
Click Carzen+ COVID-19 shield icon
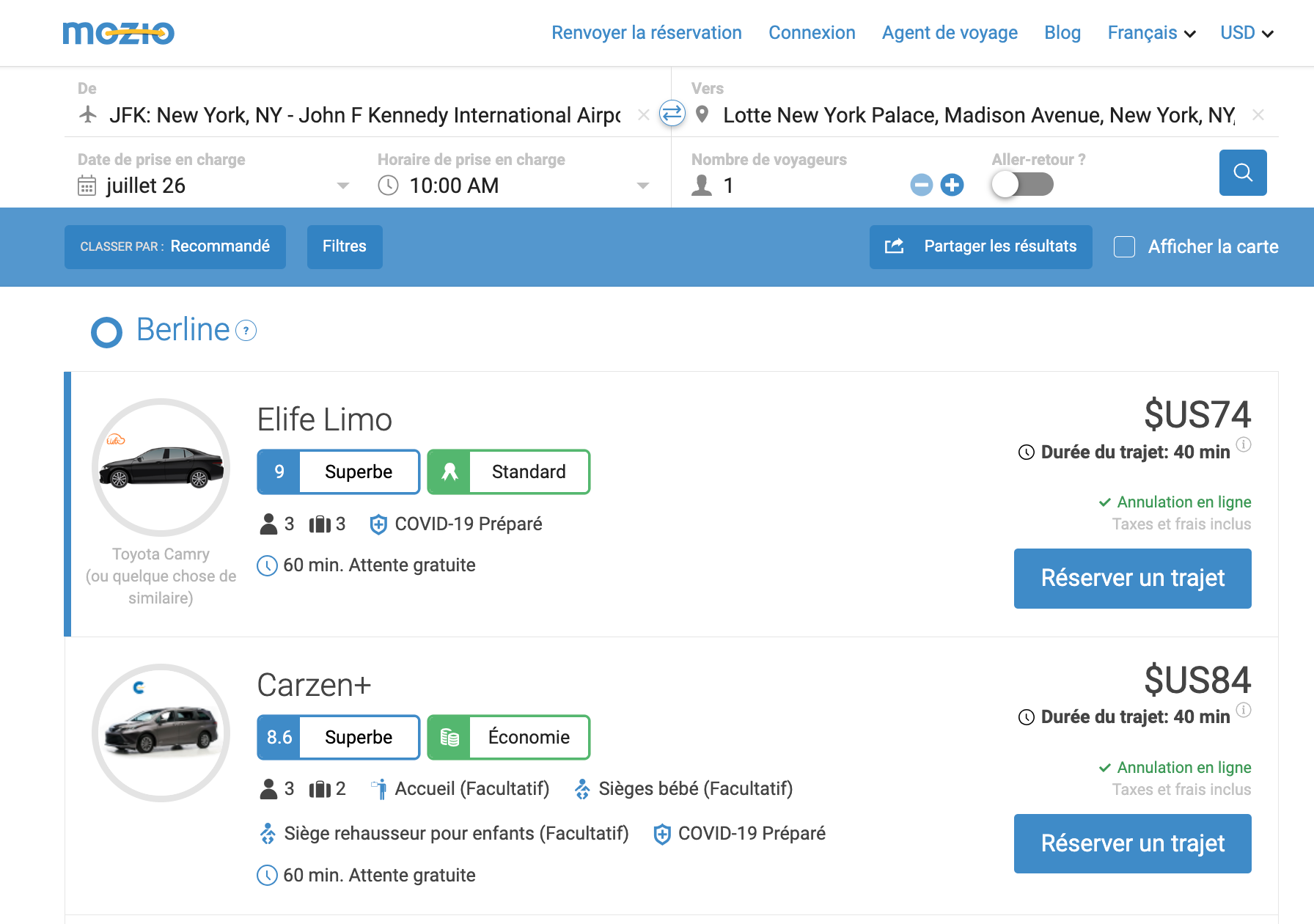tap(662, 834)
